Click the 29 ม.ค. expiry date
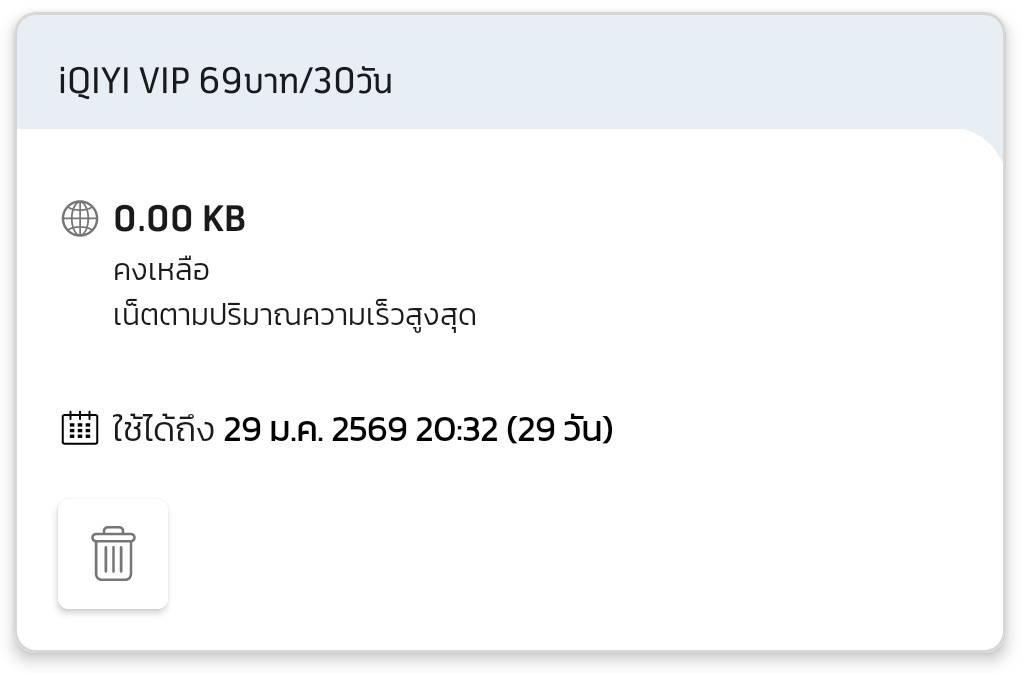The height and width of the screenshot is (673, 1030). (272, 429)
